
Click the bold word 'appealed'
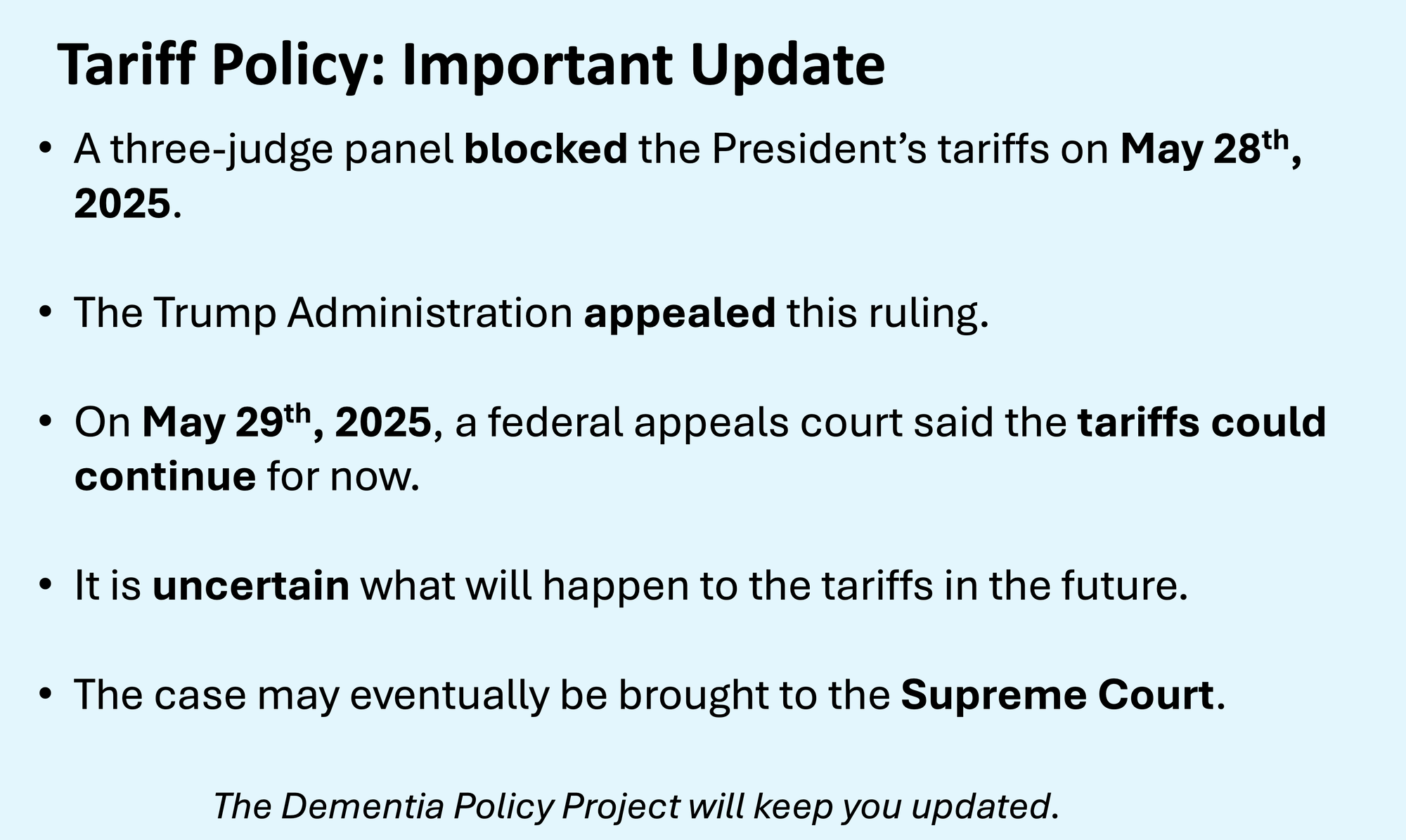[x=680, y=313]
